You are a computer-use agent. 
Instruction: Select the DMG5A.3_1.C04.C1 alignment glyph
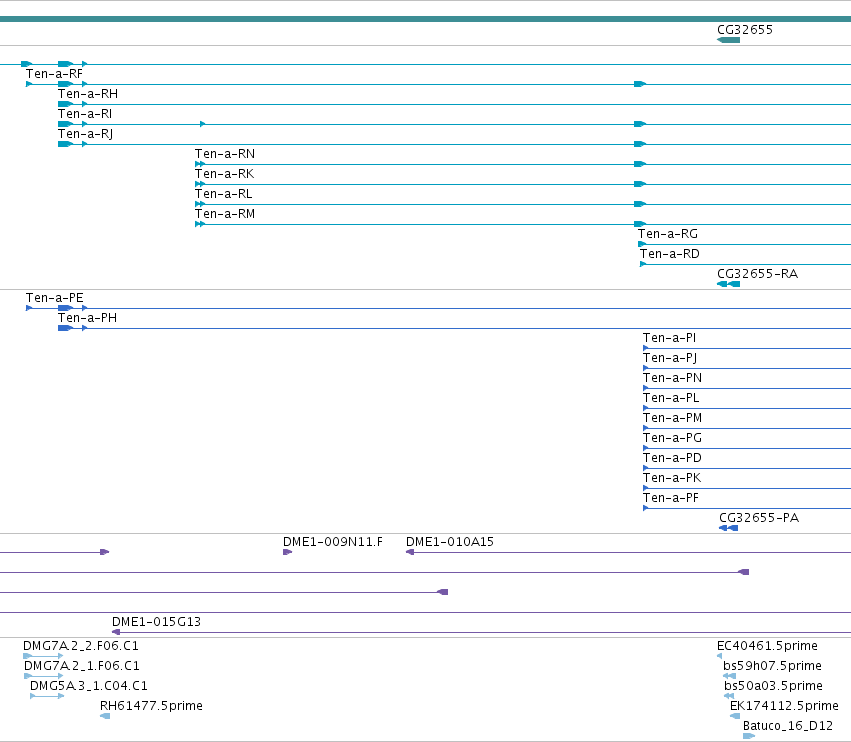tap(47, 696)
